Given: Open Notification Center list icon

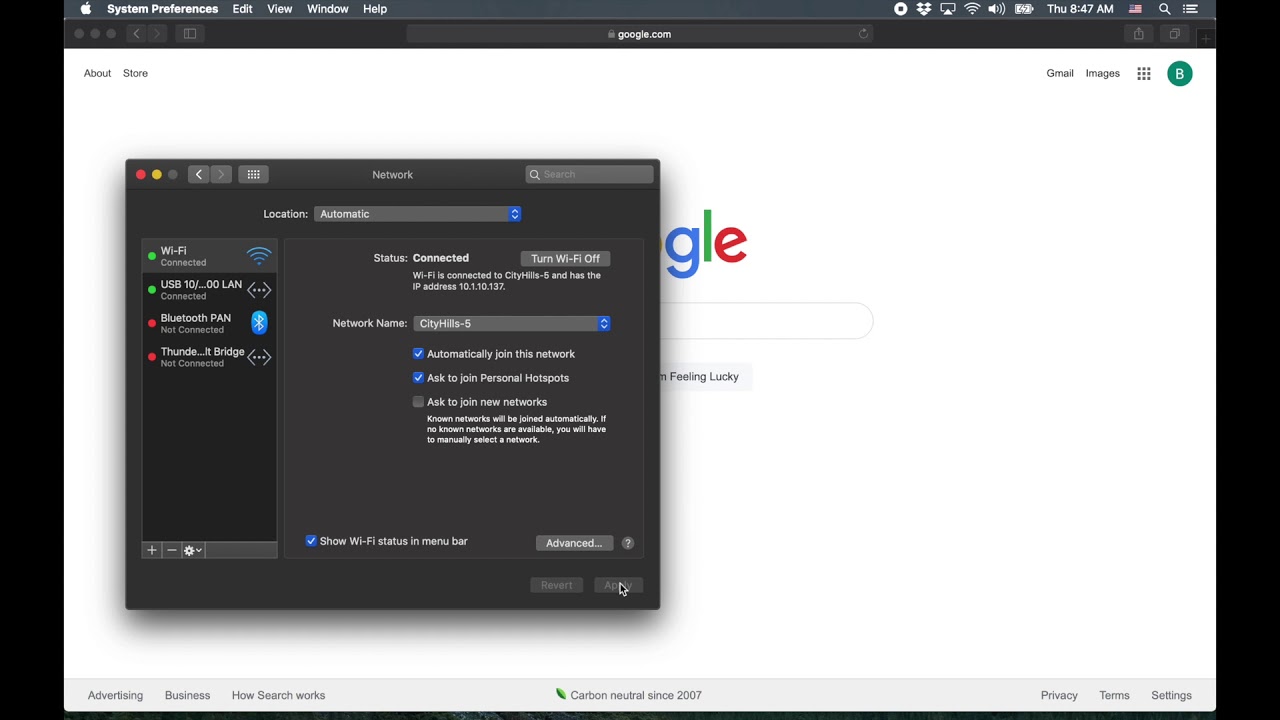Looking at the screenshot, I should click(1190, 9).
